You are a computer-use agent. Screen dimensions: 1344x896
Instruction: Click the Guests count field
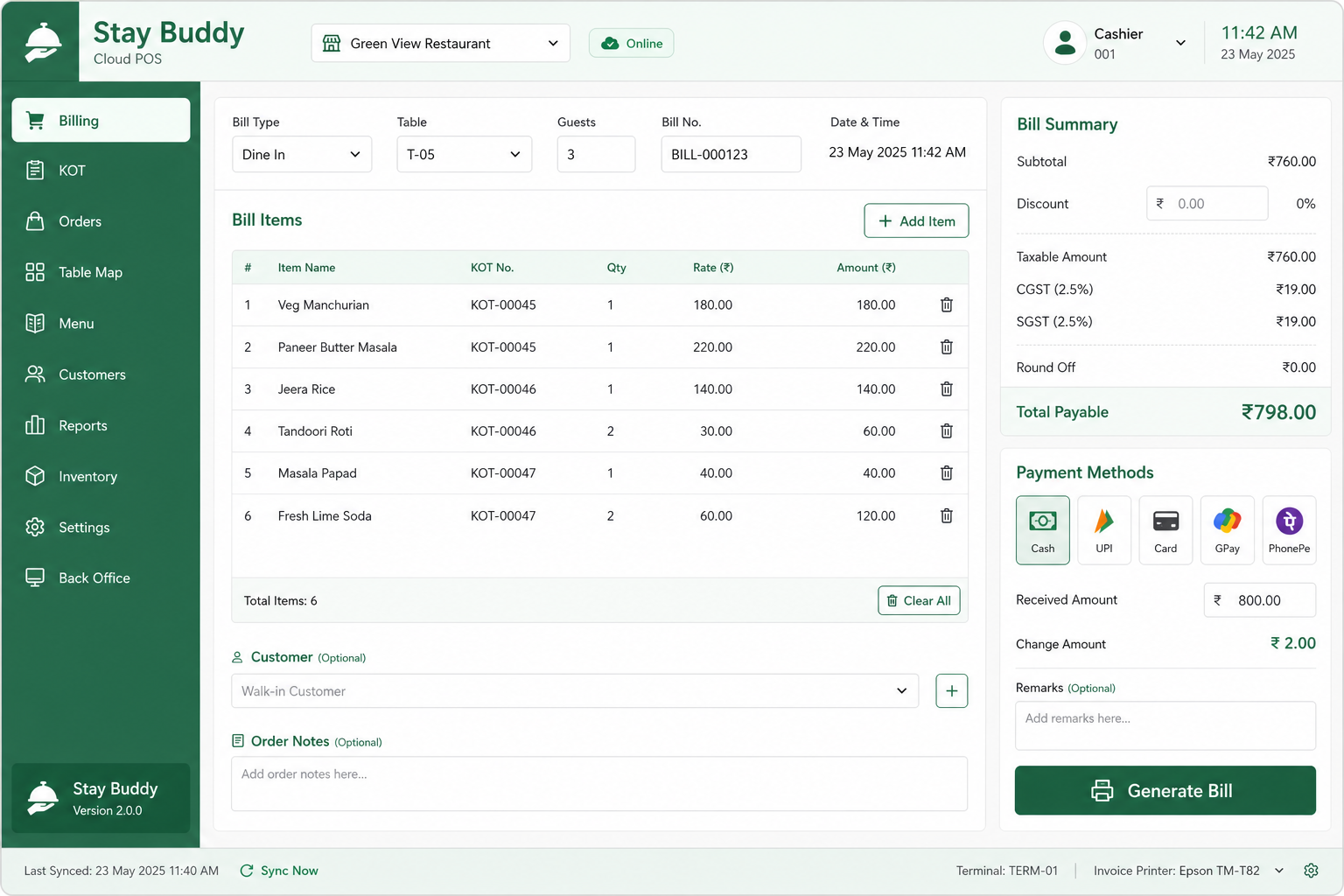pyautogui.click(x=596, y=154)
